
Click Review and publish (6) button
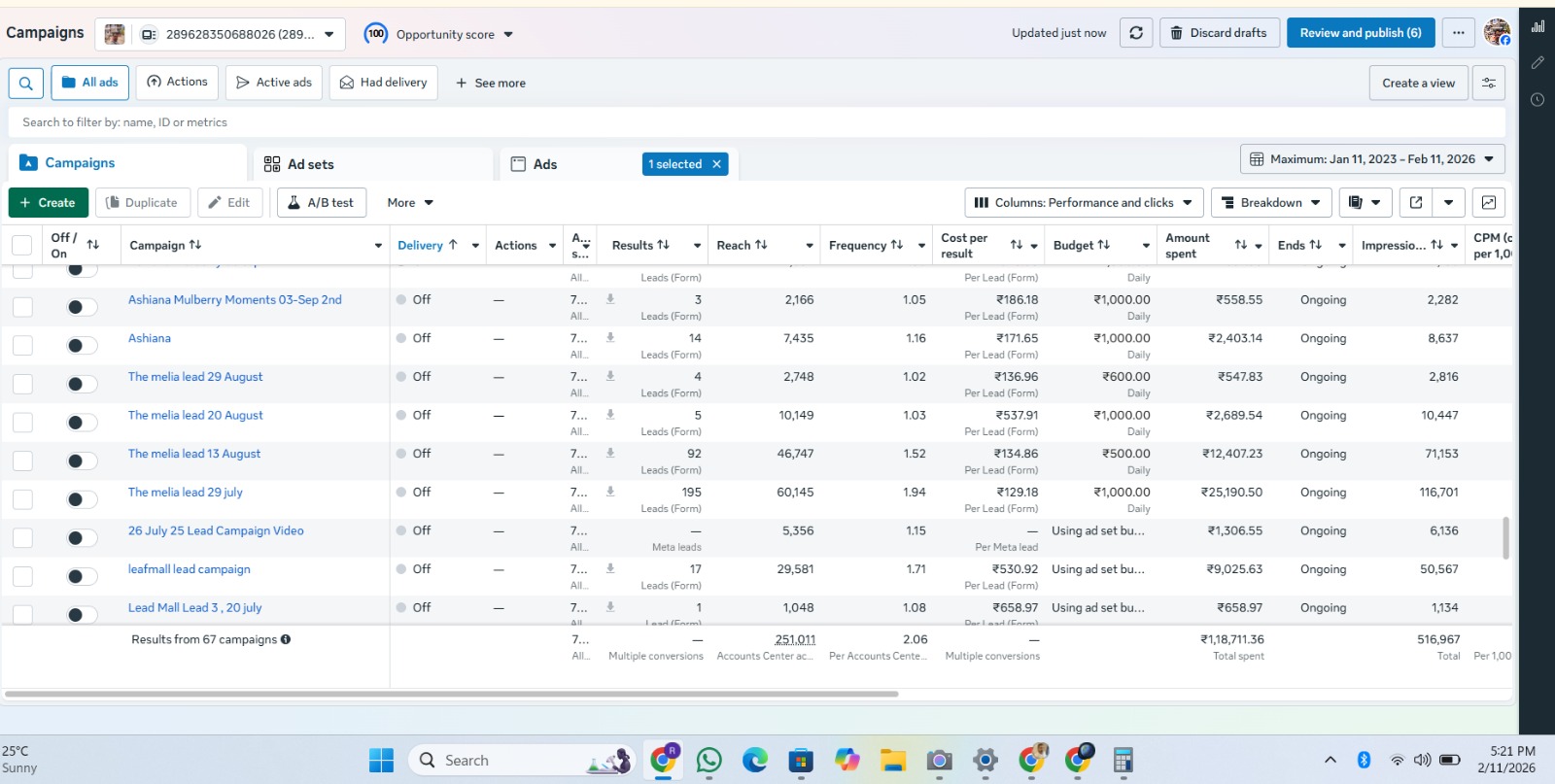(1361, 33)
